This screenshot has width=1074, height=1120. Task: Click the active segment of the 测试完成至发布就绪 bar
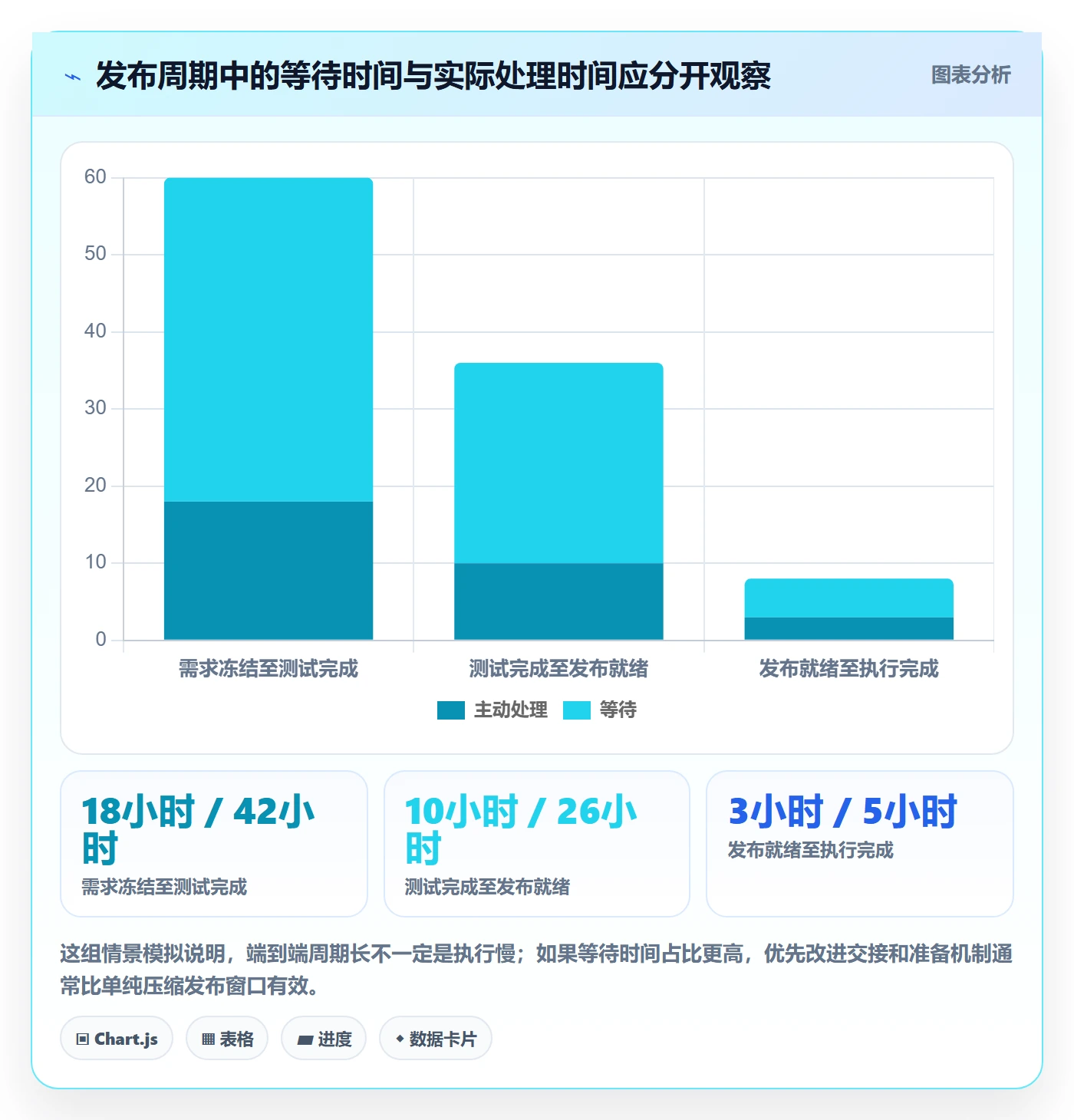coord(558,601)
